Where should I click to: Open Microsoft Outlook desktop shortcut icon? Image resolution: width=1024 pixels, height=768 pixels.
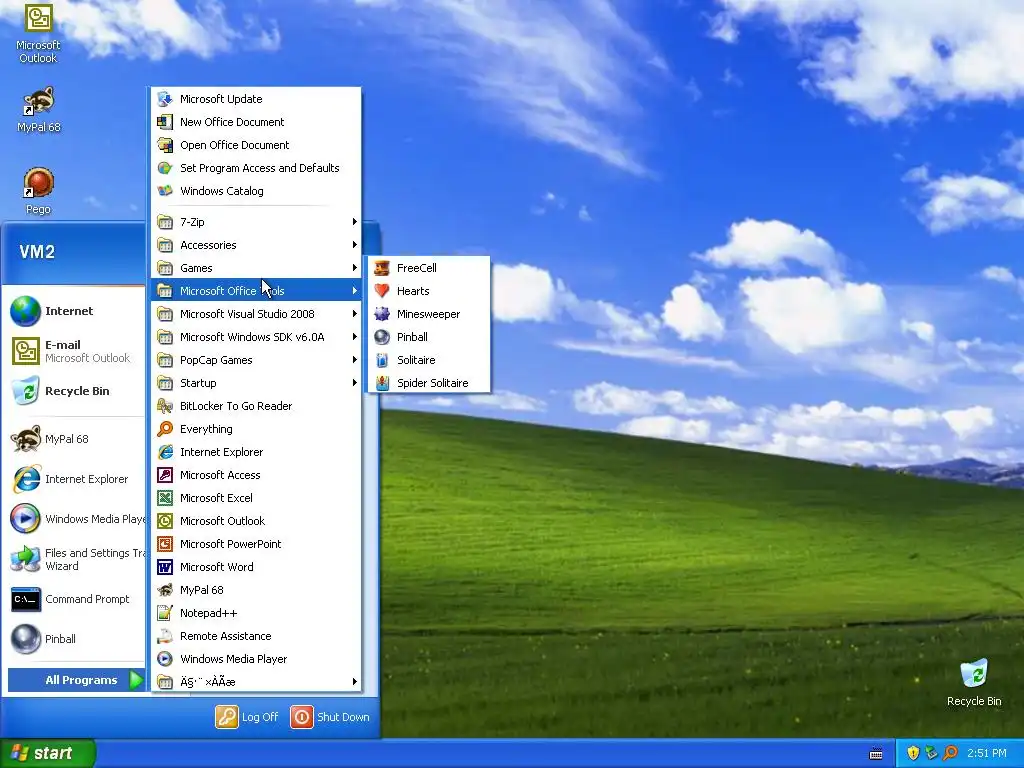click(x=38, y=33)
